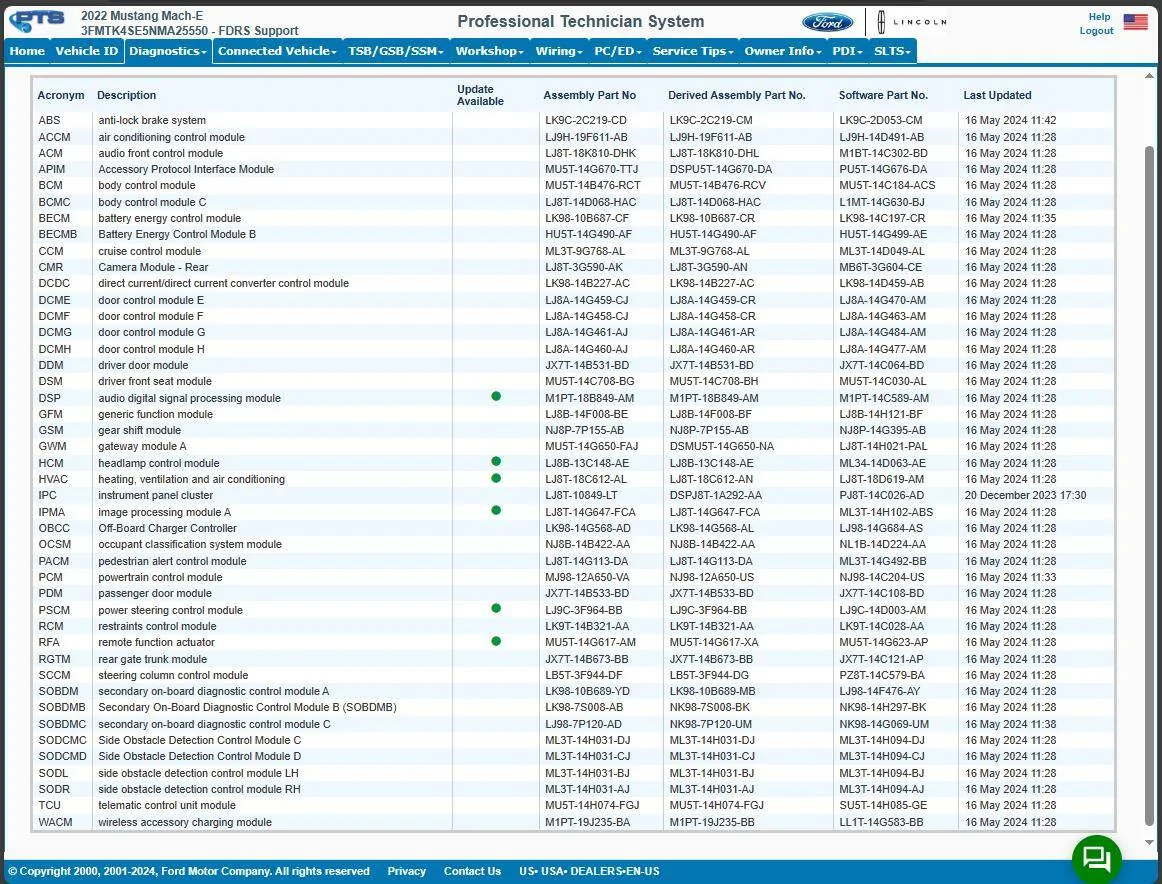Click the IPC date 20 December 2023 17:30
This screenshot has width=1162, height=884.
pos(1026,495)
